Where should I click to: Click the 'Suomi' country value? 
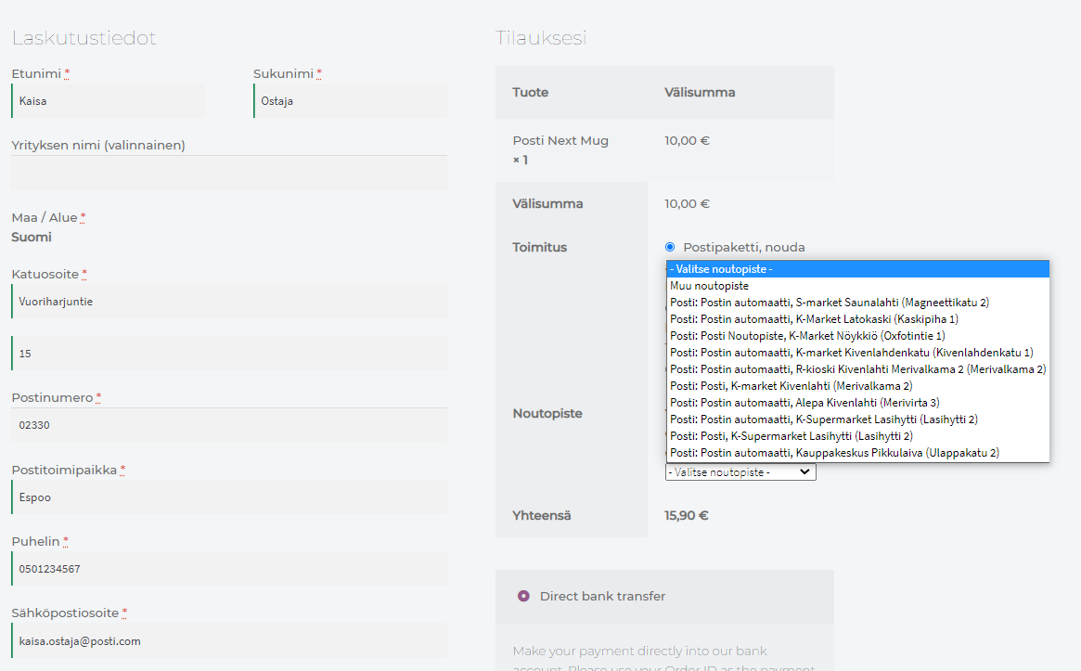click(31, 237)
